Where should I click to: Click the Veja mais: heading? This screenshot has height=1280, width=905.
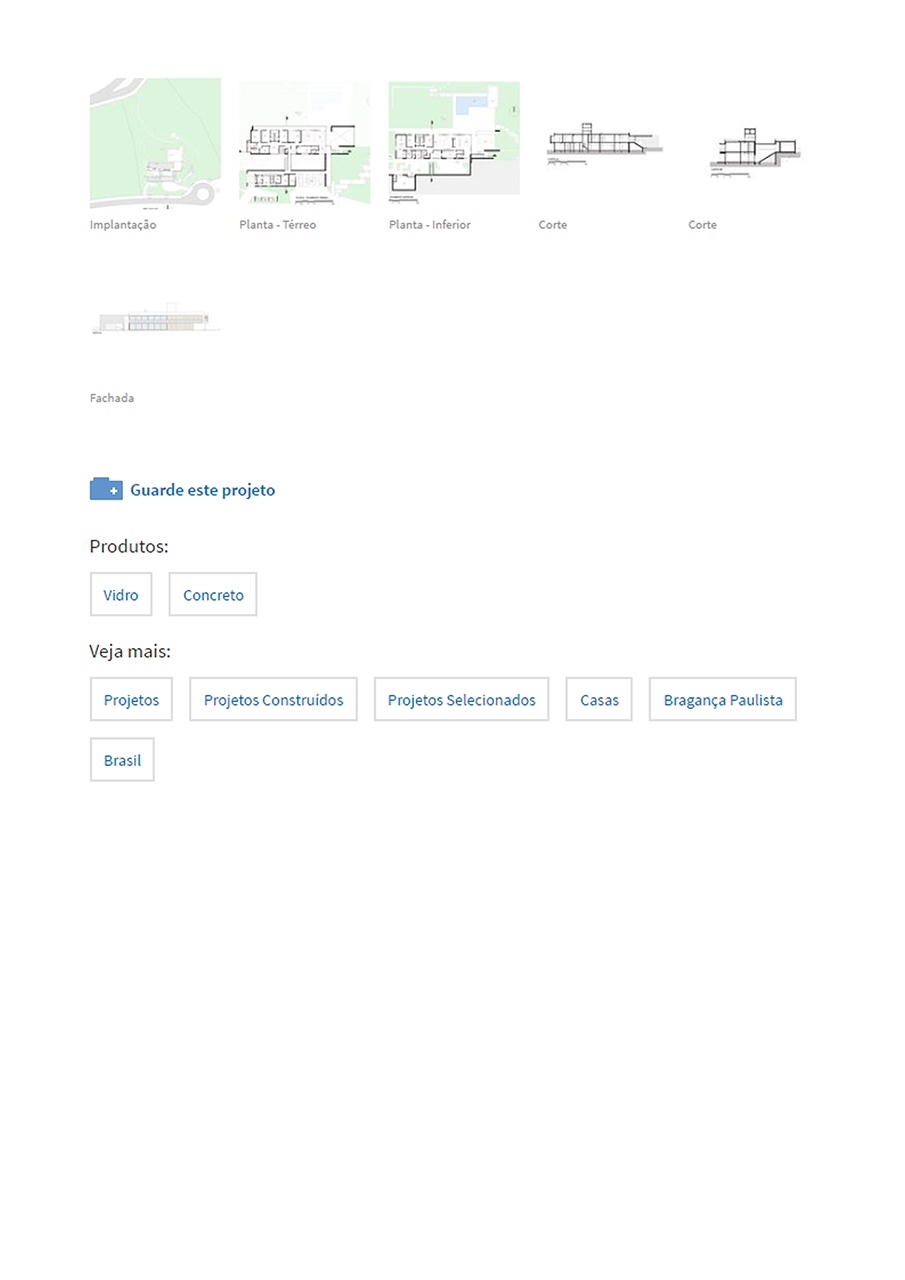tap(130, 651)
